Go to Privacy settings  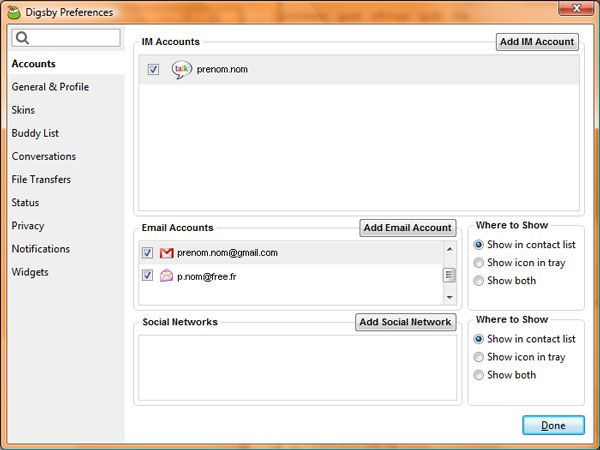pos(28,226)
